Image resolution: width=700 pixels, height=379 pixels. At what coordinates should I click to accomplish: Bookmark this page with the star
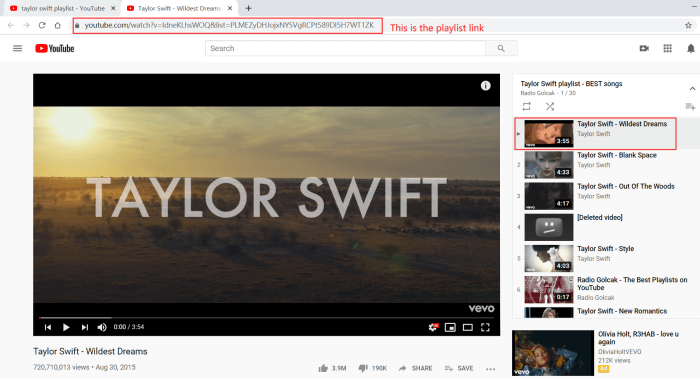tap(688, 25)
